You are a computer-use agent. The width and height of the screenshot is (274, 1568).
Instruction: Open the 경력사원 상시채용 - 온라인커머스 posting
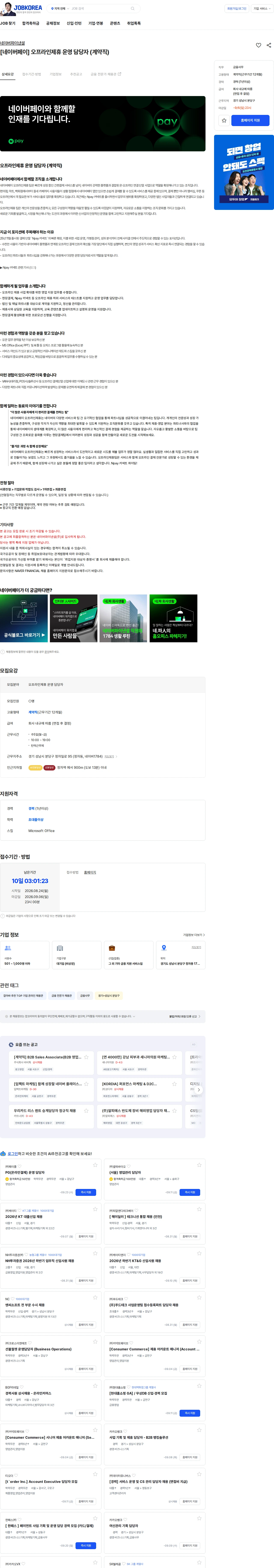[28, 1393]
